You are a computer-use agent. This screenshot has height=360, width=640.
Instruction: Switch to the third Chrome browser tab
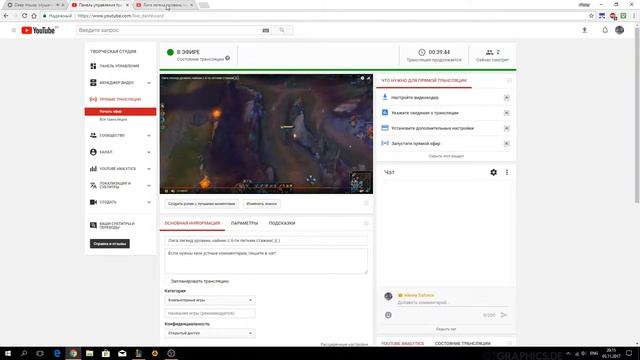pyautogui.click(x=165, y=5)
